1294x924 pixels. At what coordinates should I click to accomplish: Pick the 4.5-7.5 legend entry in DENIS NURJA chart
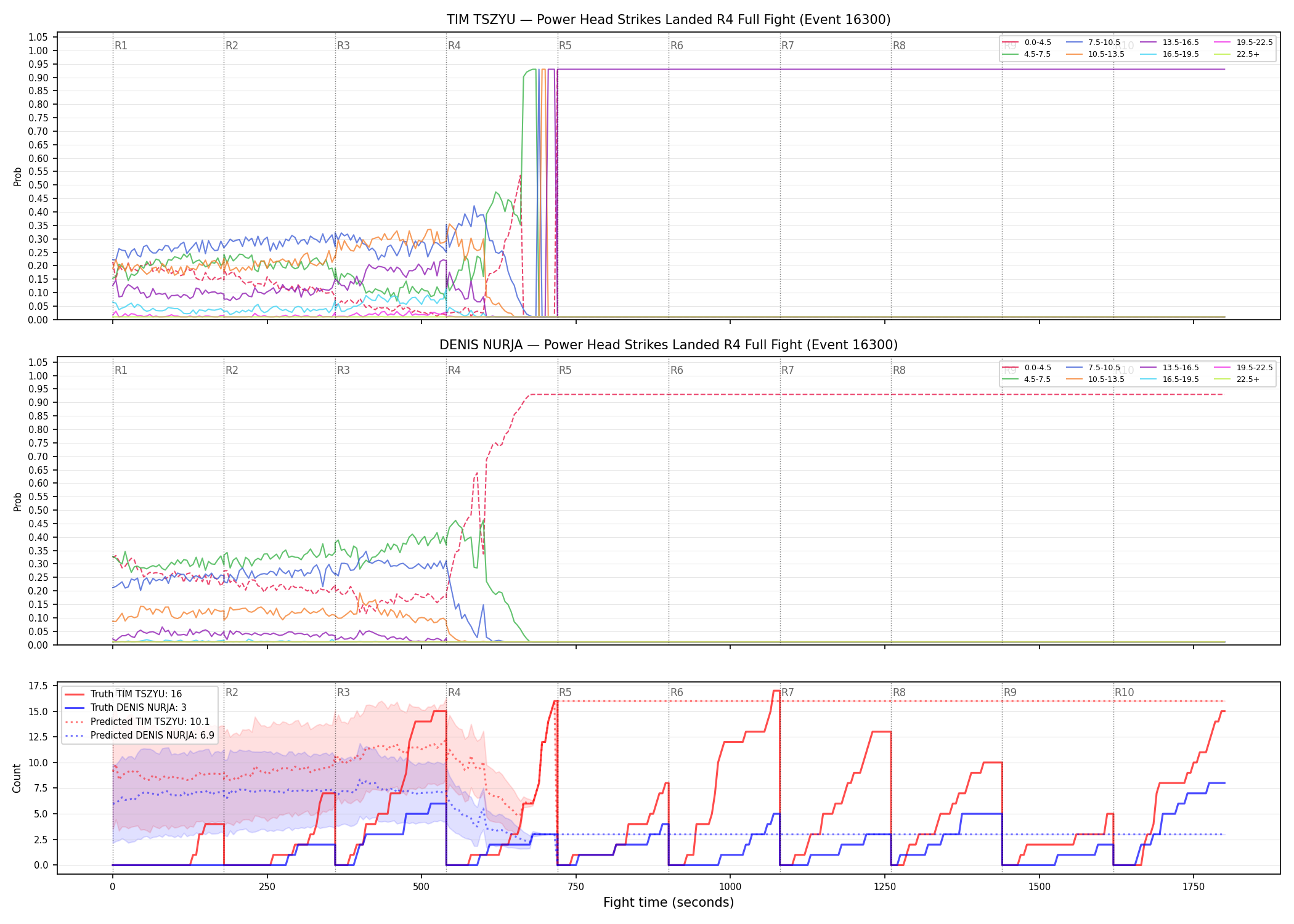tap(1027, 379)
